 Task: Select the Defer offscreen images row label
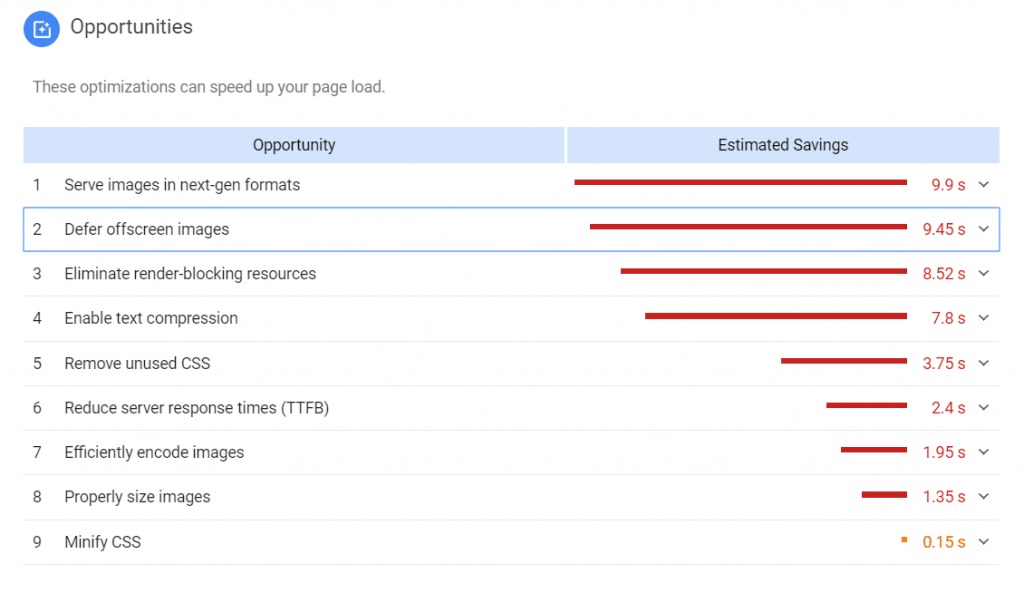click(x=147, y=229)
